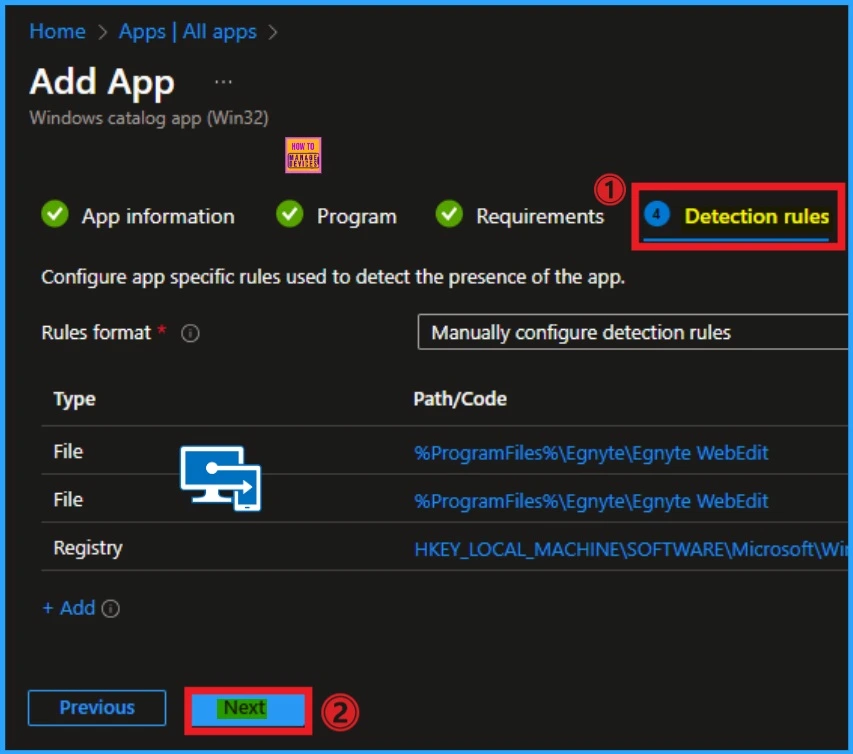Click the green check beside Requirements
The width and height of the screenshot is (853, 754).
click(449, 214)
